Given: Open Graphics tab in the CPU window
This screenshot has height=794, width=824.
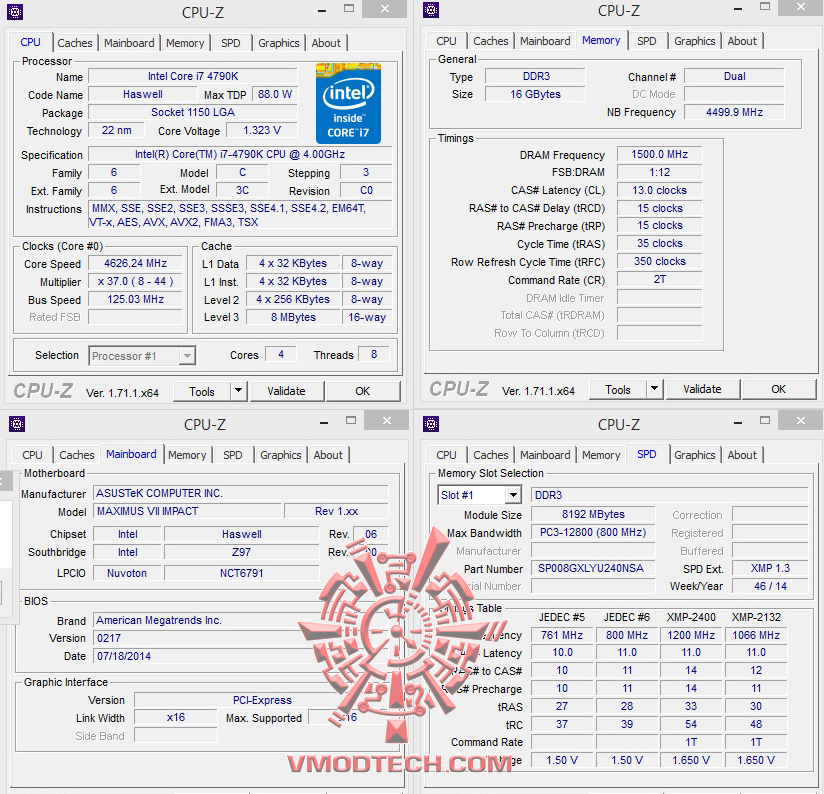Looking at the screenshot, I should point(279,43).
